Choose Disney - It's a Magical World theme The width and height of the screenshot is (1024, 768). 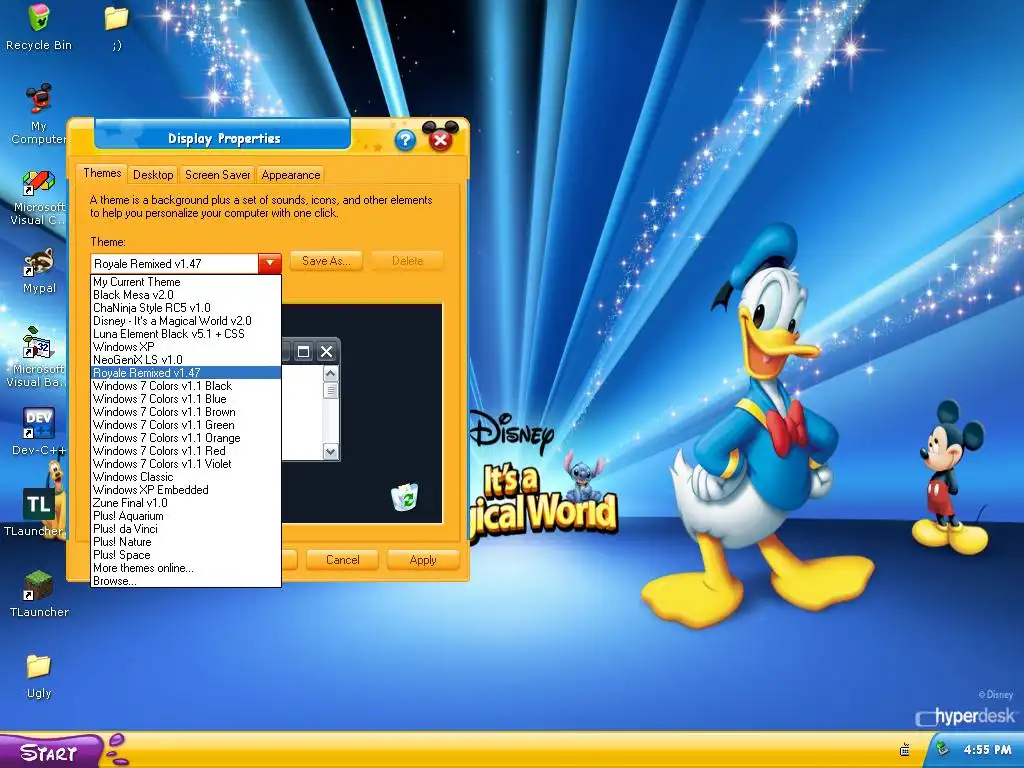[186, 321]
